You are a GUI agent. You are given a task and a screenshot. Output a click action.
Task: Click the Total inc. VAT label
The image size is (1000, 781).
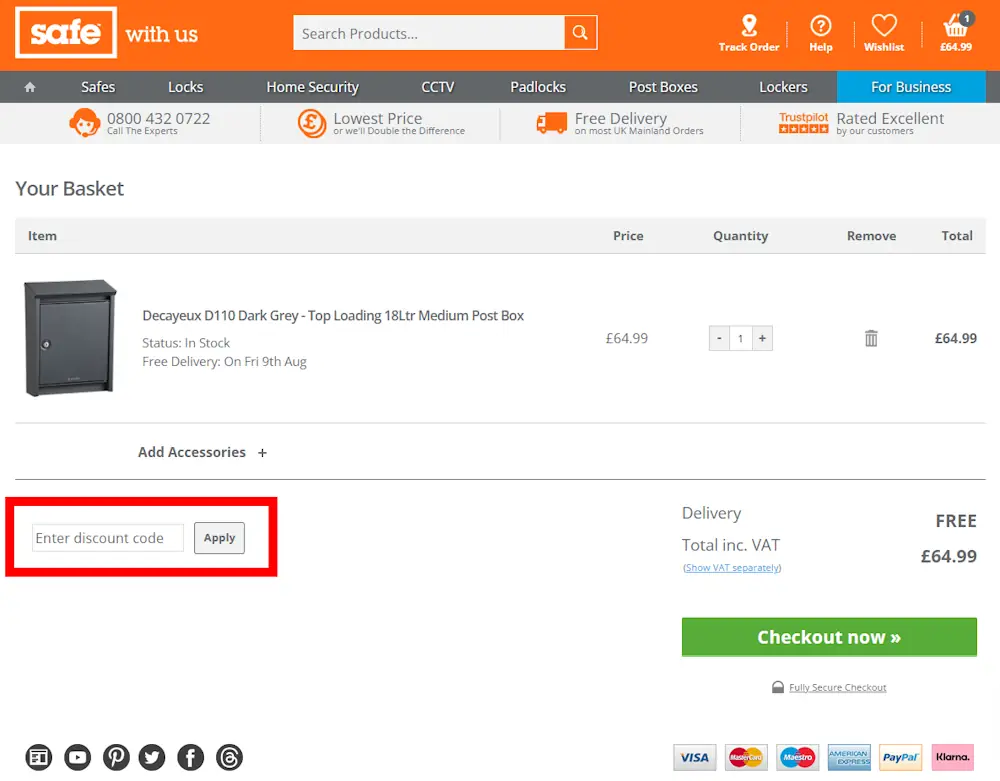730,545
